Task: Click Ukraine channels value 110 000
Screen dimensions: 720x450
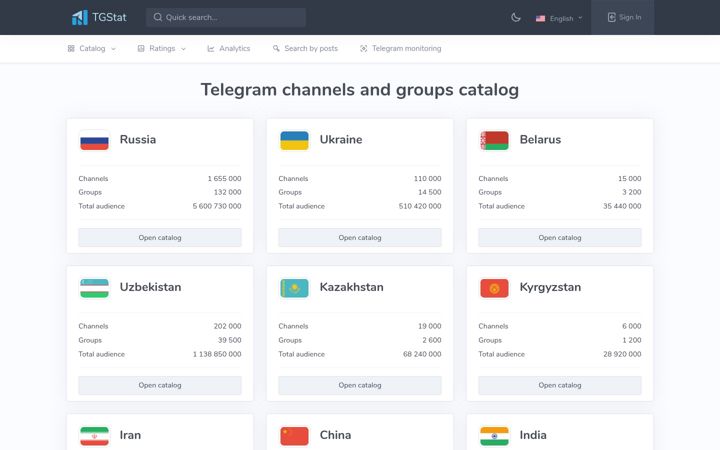Action: pos(427,179)
